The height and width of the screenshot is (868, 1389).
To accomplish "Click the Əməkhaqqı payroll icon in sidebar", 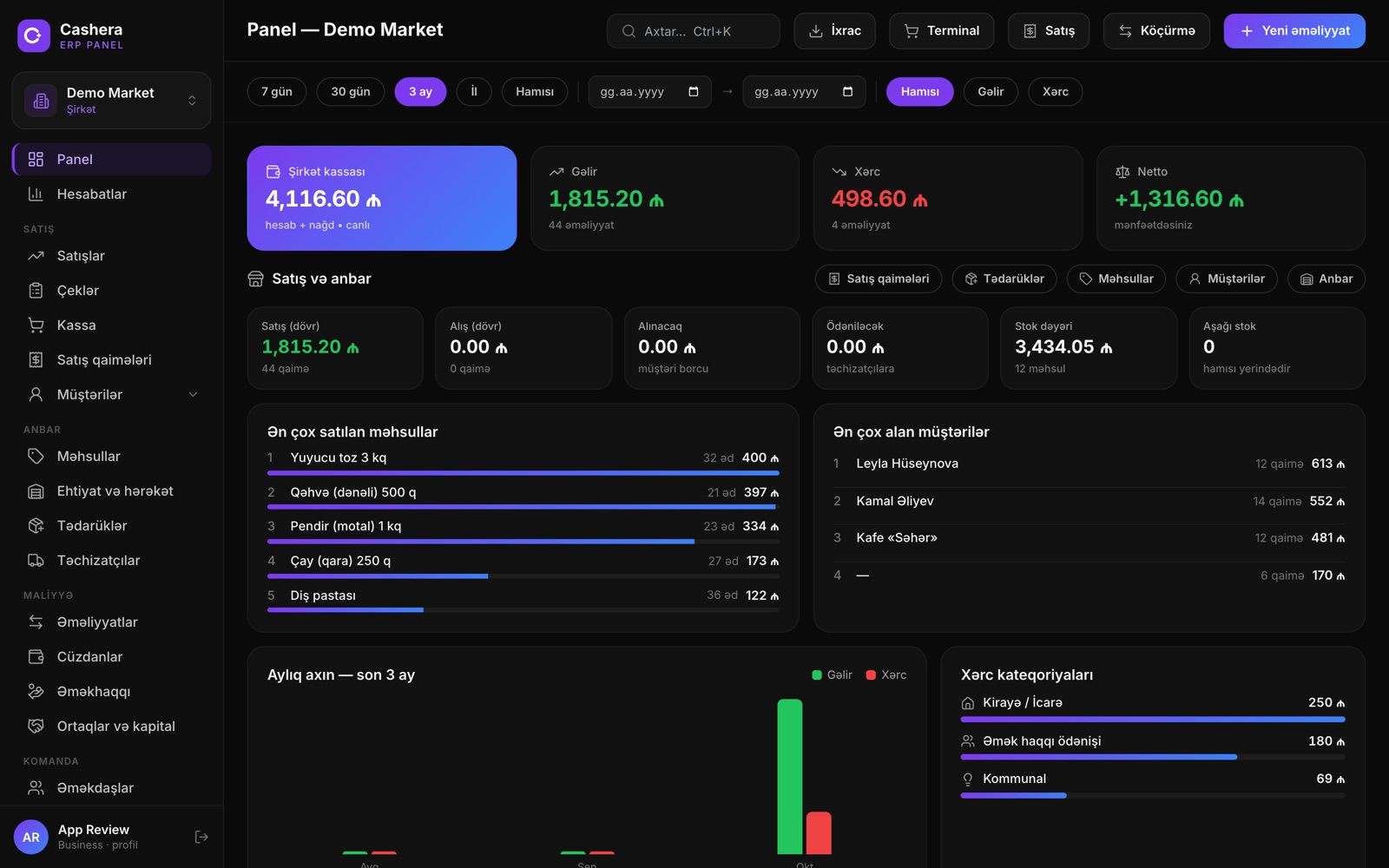I will (x=36, y=691).
